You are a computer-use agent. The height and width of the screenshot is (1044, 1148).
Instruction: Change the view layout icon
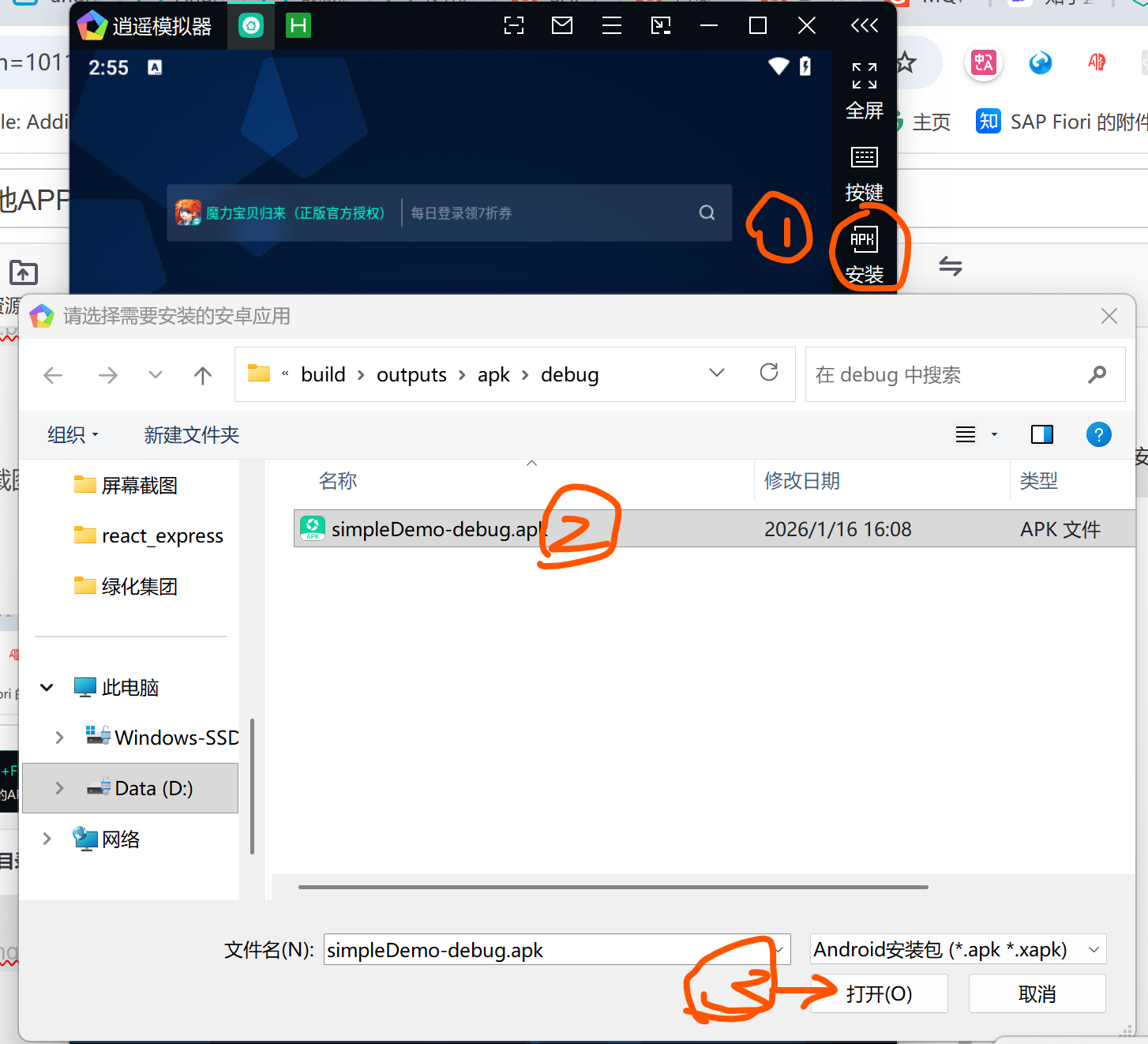[966, 434]
